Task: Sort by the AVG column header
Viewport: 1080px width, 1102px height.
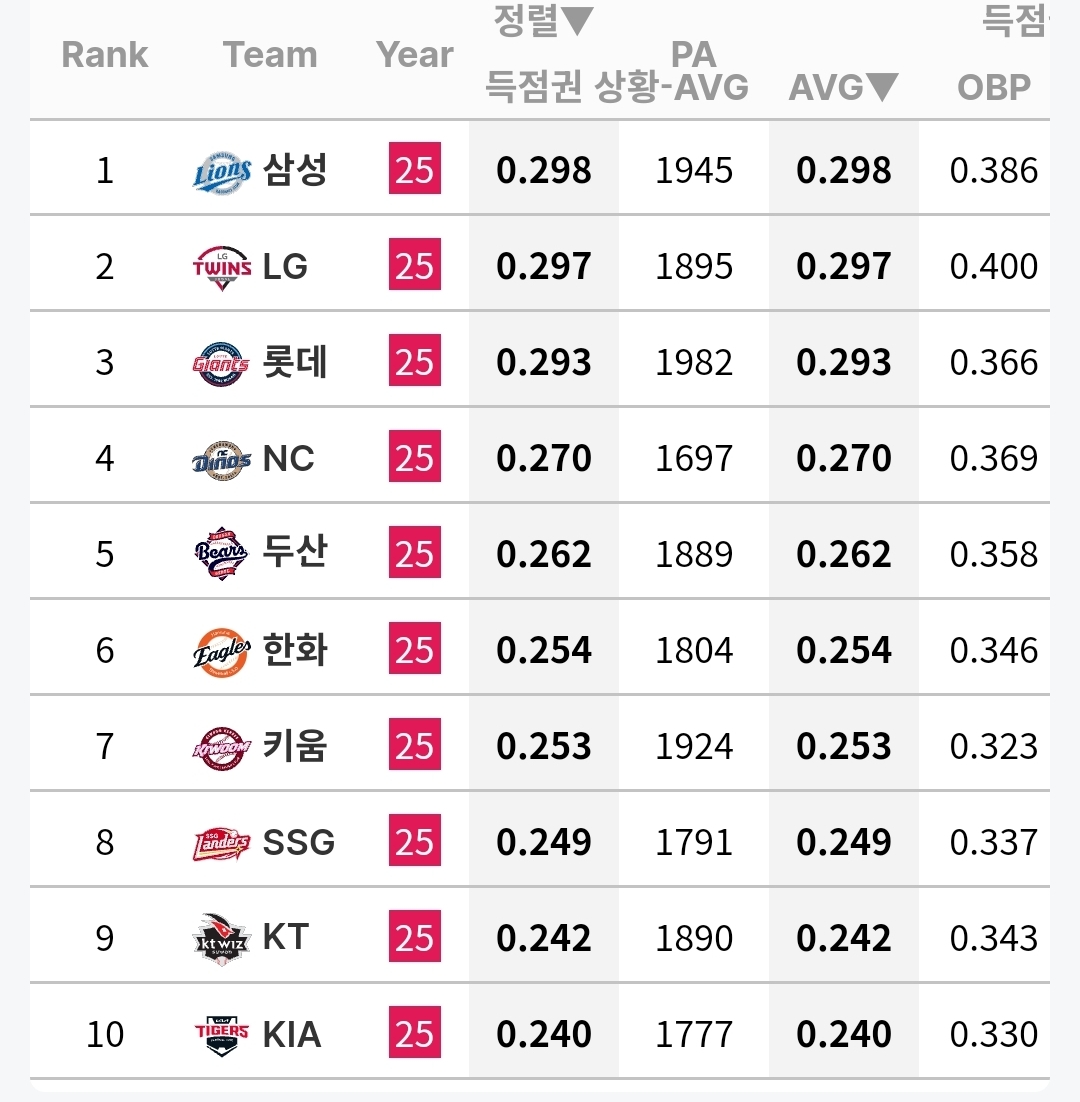Action: 843,88
